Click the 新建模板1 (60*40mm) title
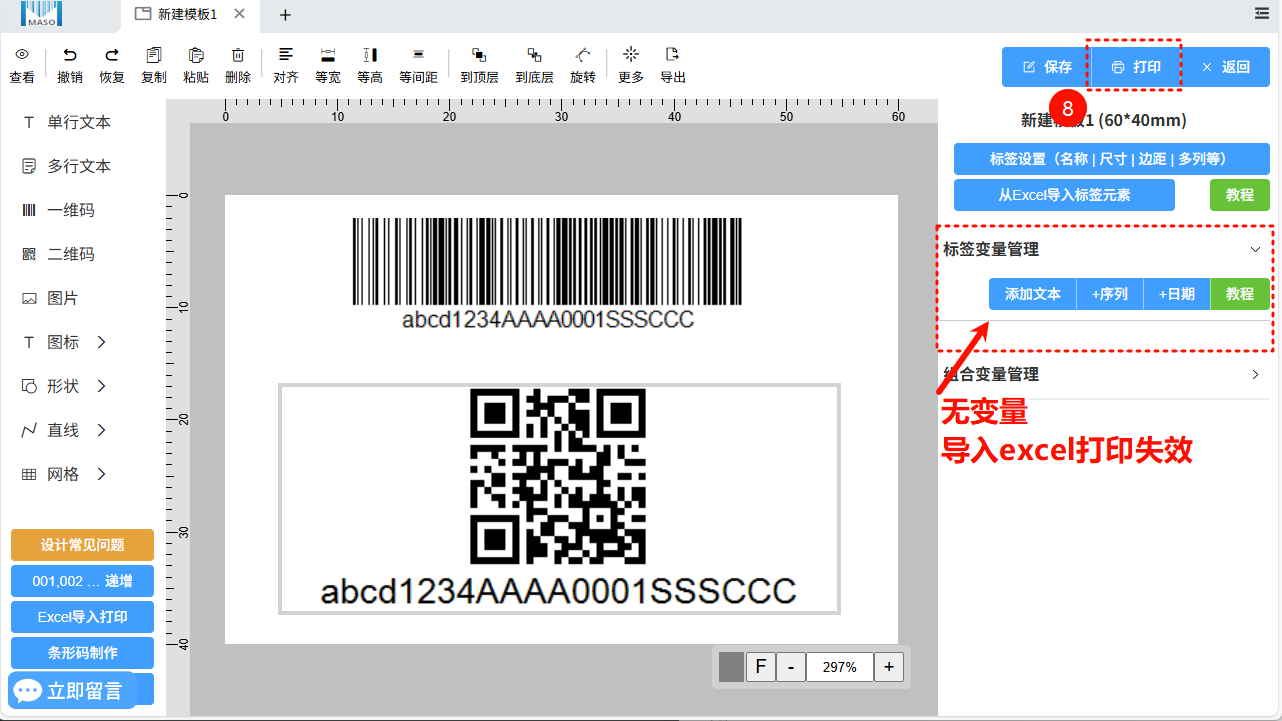1282x721 pixels. pyautogui.click(x=1103, y=120)
